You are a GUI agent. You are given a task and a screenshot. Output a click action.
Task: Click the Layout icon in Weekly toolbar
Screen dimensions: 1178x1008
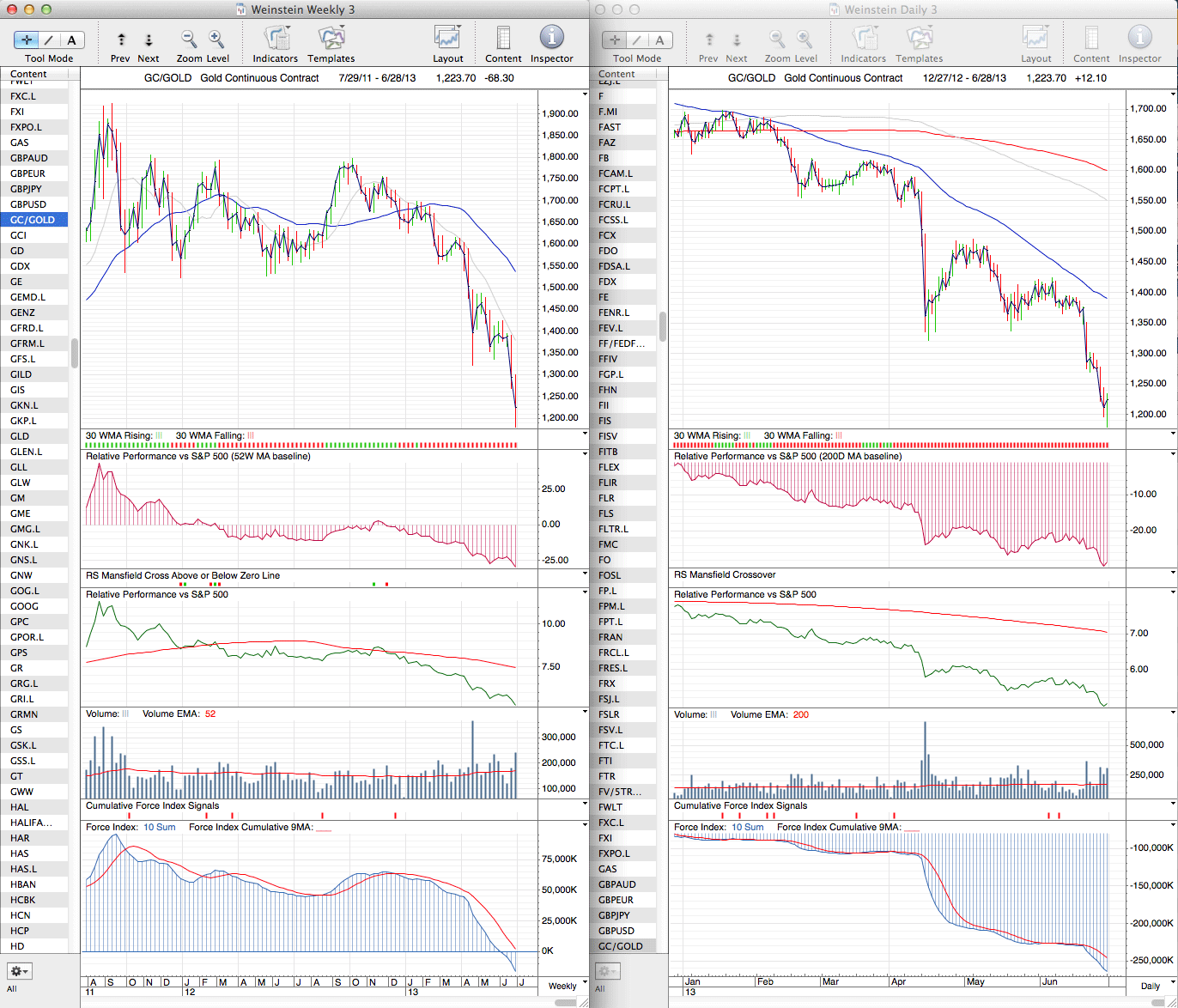click(447, 39)
